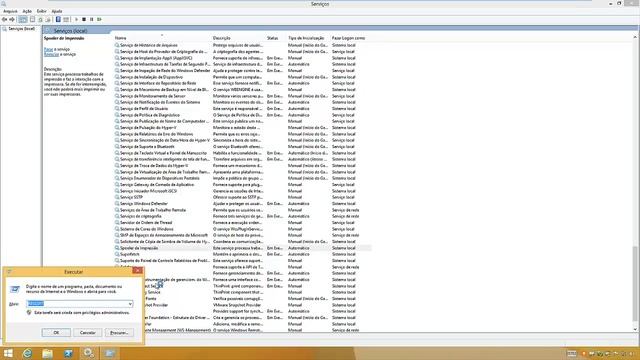
Task: Sort by the Status column header
Action: [276, 38]
